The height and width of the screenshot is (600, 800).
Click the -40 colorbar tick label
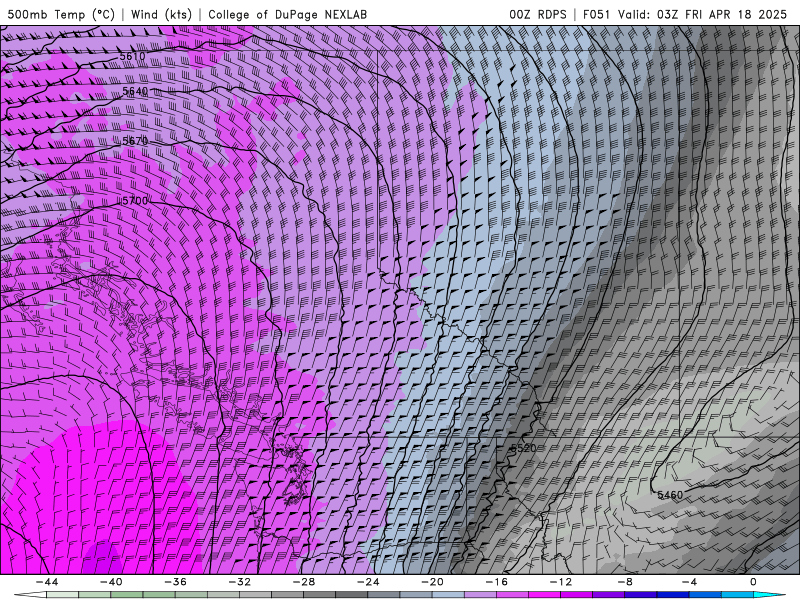point(111,582)
